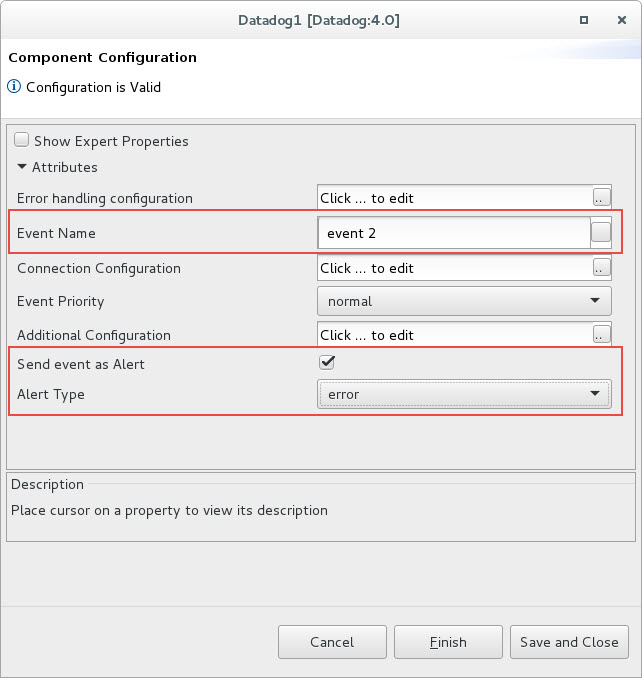Click the Configuration is Valid info icon

point(14,86)
